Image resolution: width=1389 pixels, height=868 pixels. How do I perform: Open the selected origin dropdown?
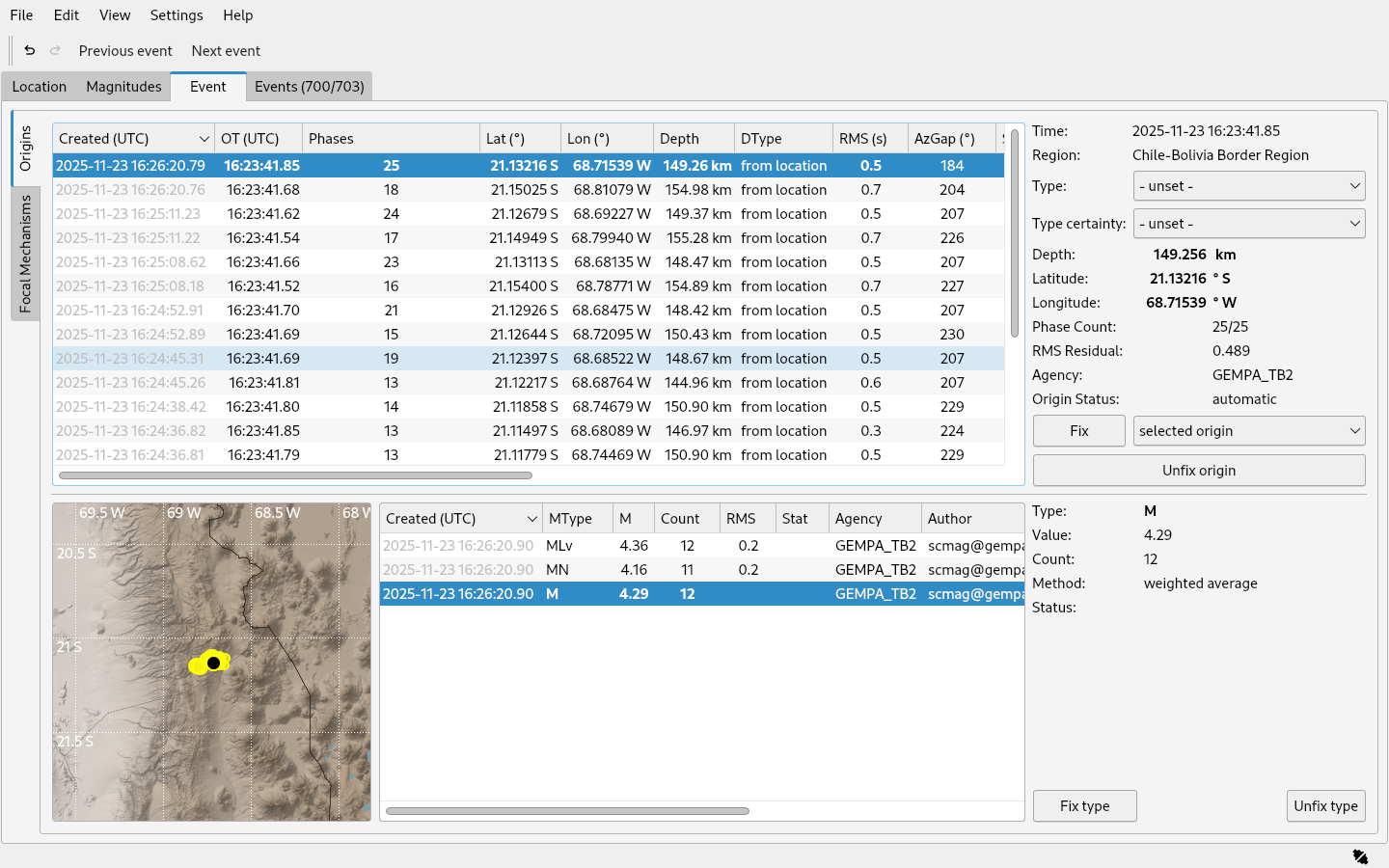point(1249,431)
